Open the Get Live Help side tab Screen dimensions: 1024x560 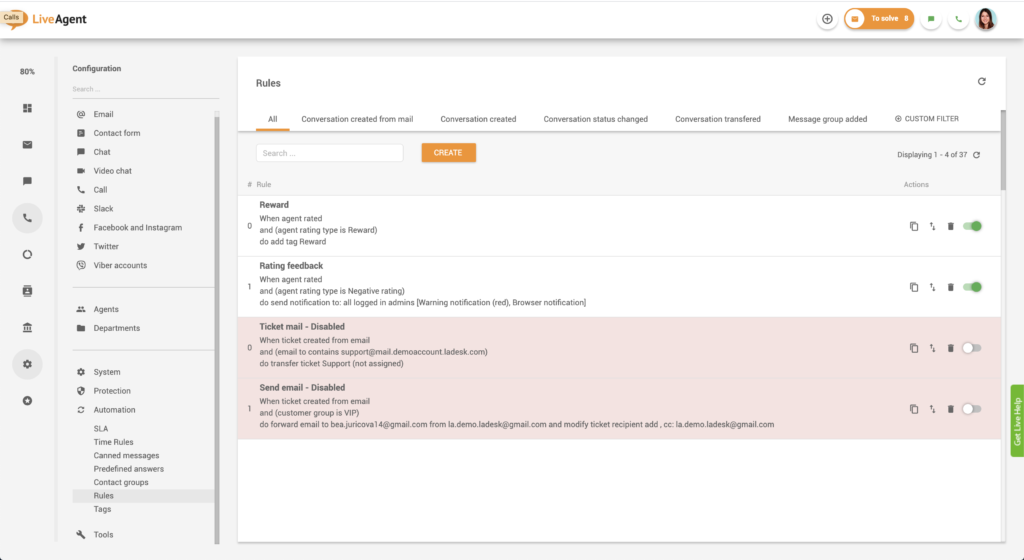point(1017,421)
